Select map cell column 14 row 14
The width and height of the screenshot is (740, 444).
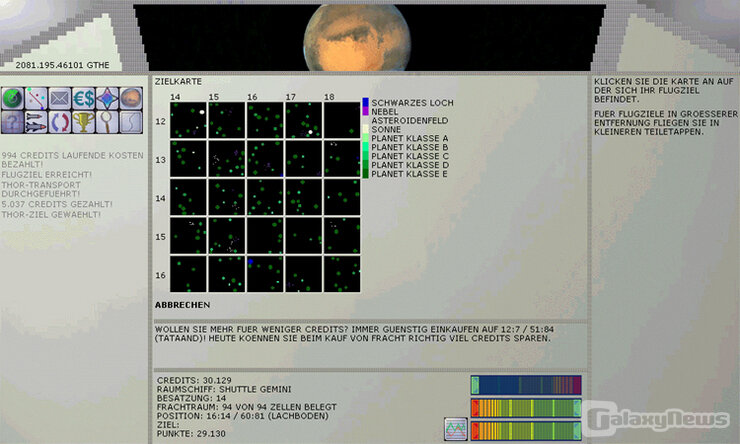[x=188, y=197]
